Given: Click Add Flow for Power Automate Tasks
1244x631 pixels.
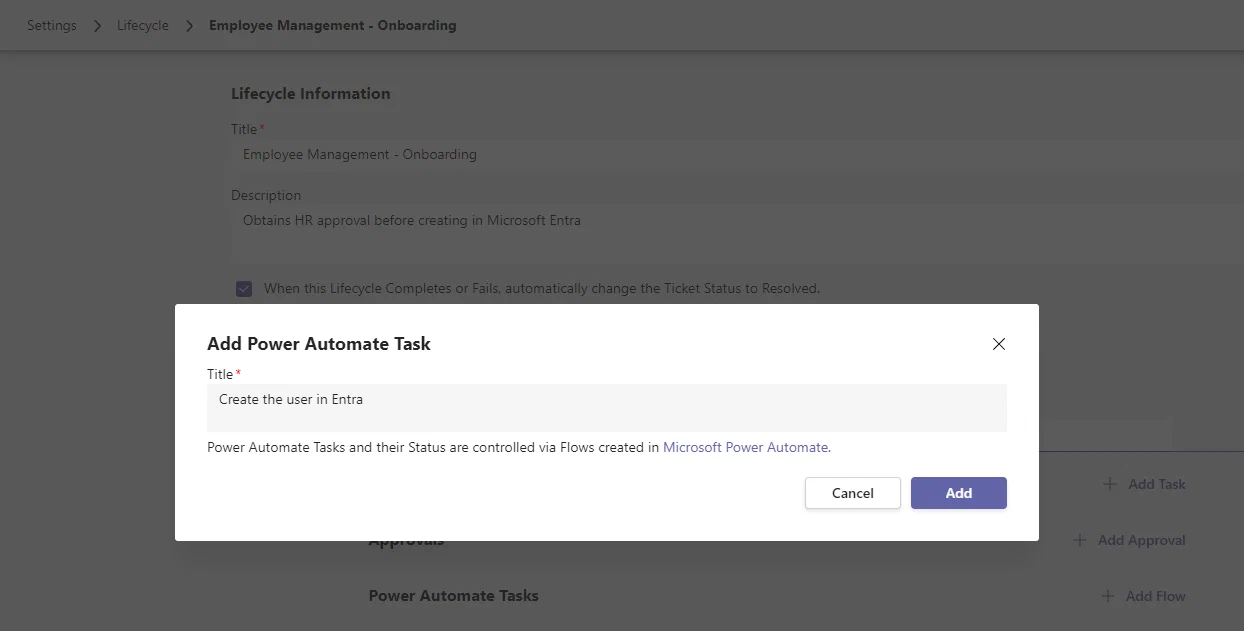Looking at the screenshot, I should click(1143, 596).
